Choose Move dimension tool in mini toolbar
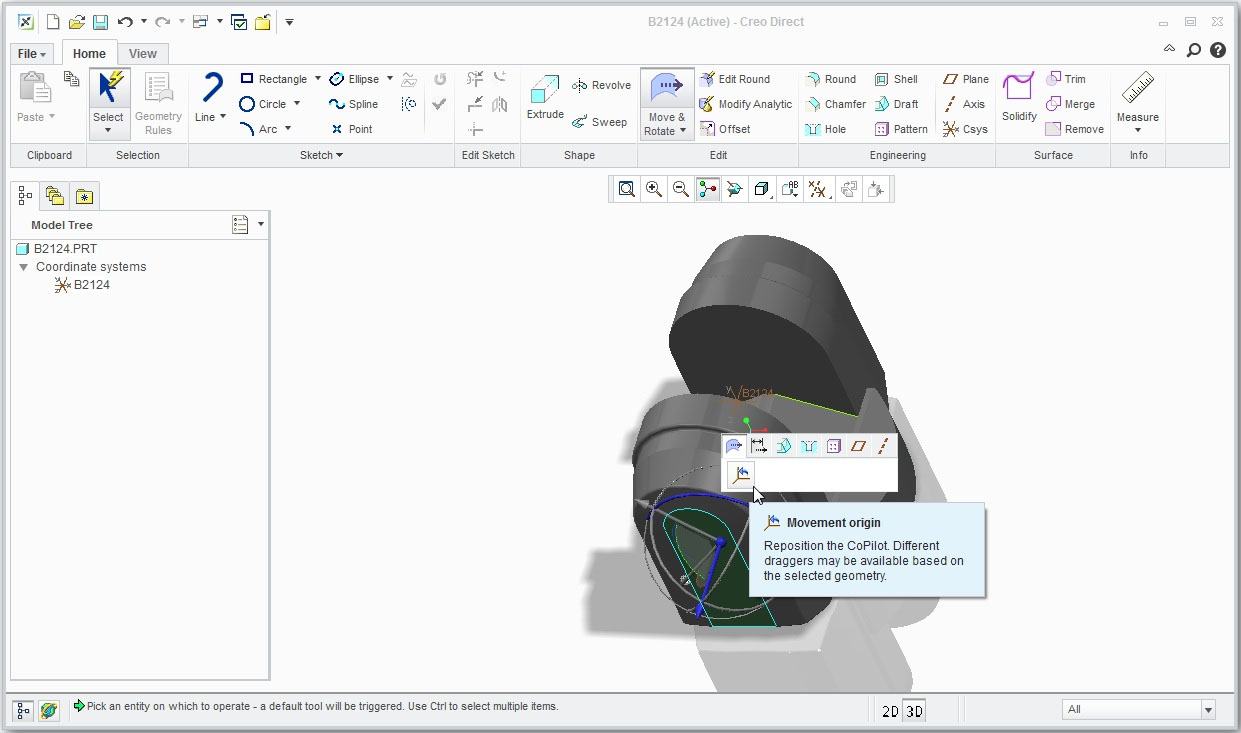 pyautogui.click(x=759, y=446)
